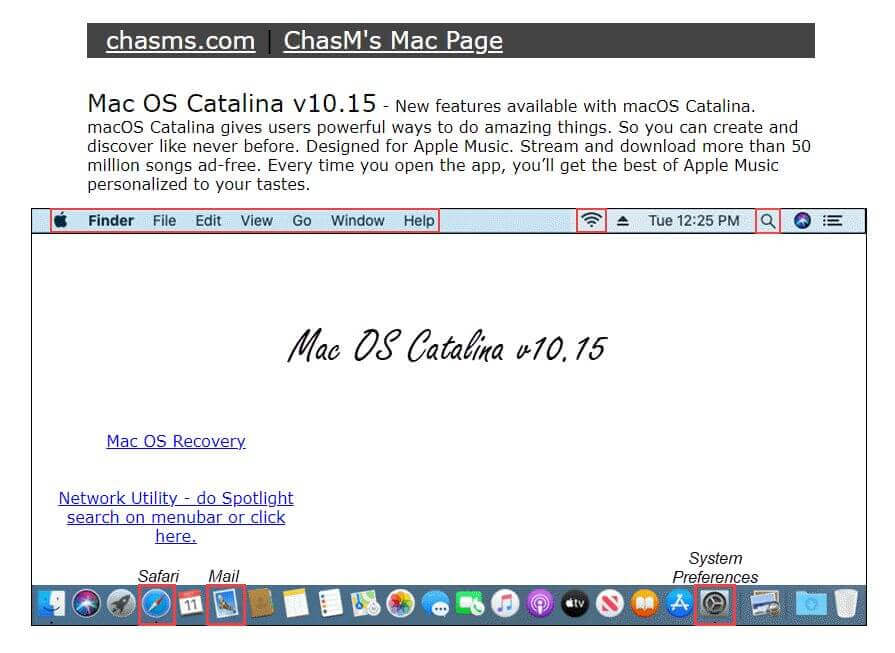Viewport: 895px width, 653px height.
Task: Open the Network Utility Spotlight link
Action: point(176,517)
